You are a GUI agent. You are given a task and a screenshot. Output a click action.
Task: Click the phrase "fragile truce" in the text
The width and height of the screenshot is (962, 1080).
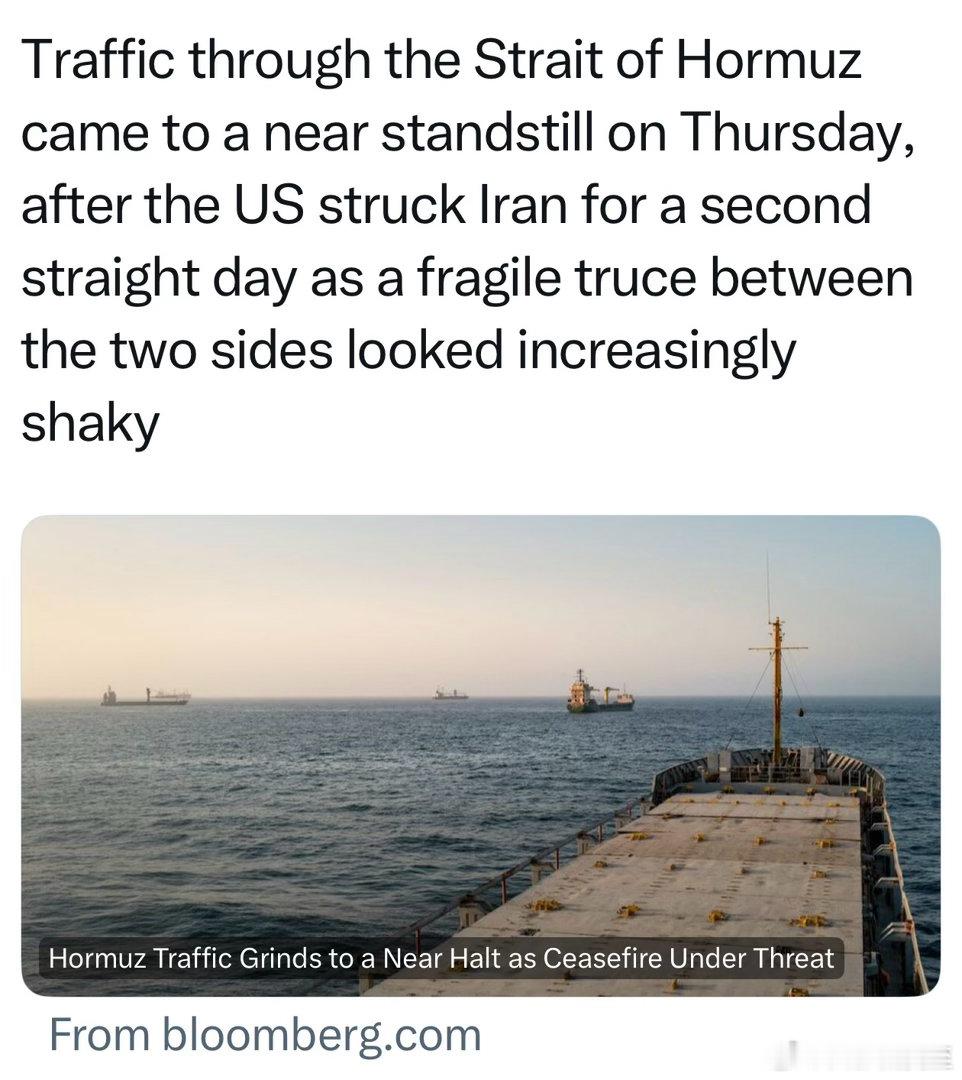click(x=554, y=279)
